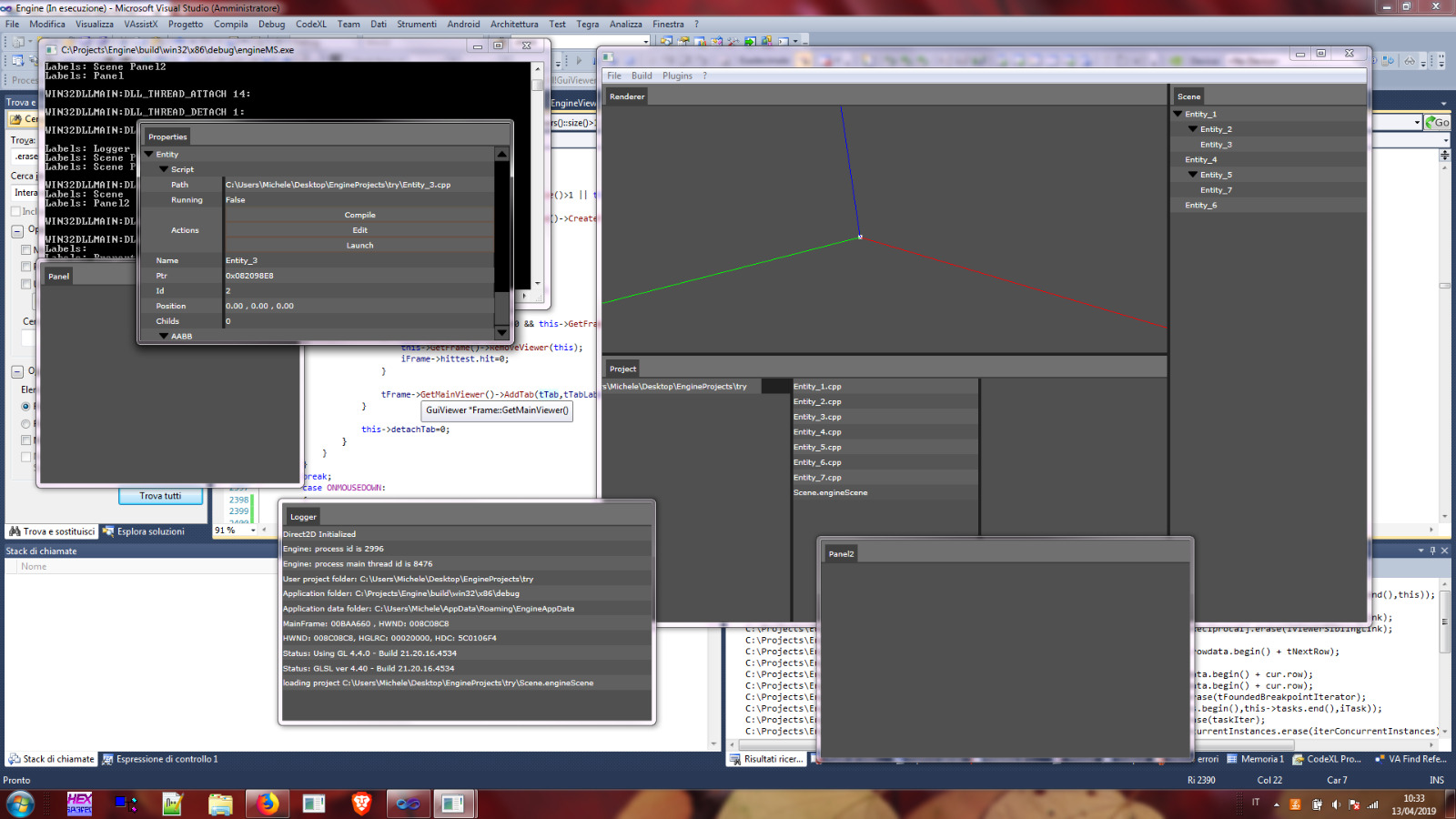Screen dimensions: 1456x819
Task: Click the Visual Studio infinity taskbar icon
Action: pos(409,804)
